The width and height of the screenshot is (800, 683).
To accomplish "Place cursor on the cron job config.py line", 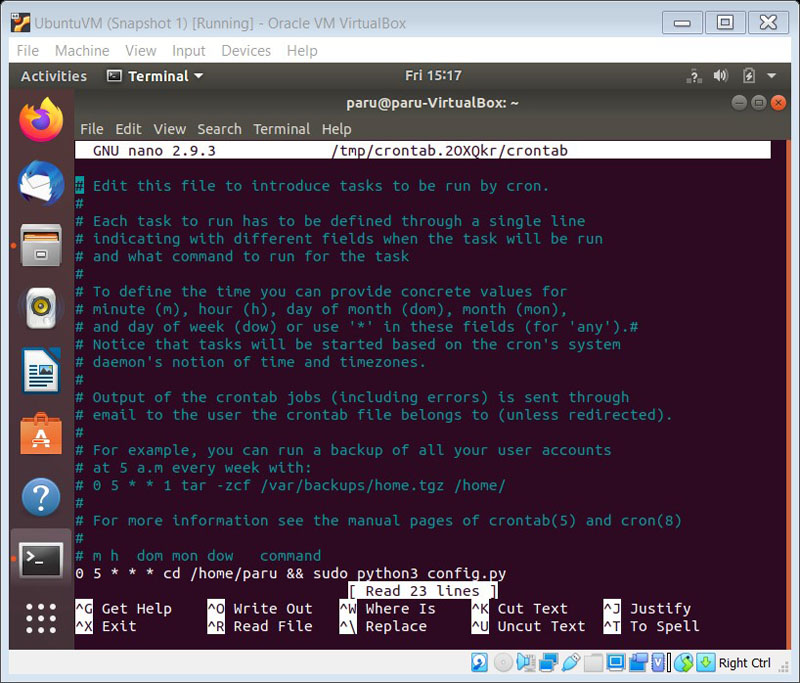I will [x=291, y=573].
